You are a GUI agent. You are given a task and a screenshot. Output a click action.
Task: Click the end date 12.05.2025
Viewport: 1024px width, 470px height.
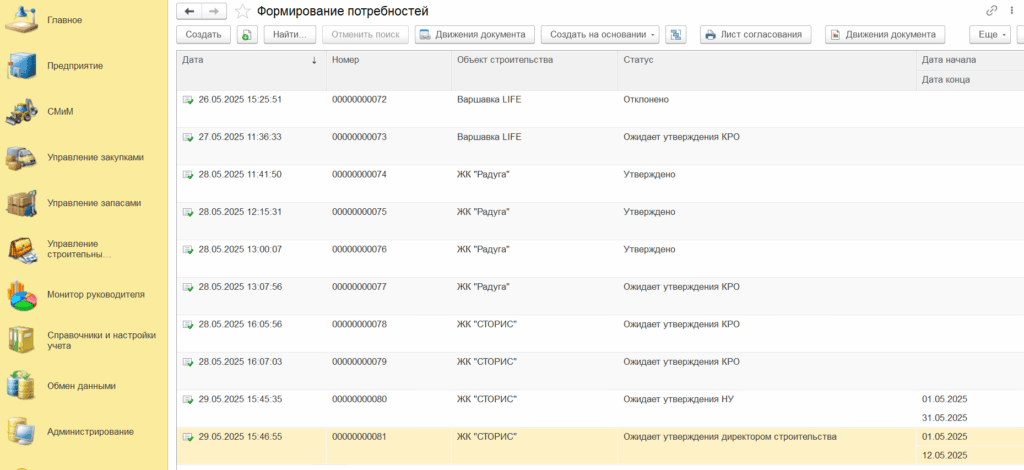click(944, 455)
